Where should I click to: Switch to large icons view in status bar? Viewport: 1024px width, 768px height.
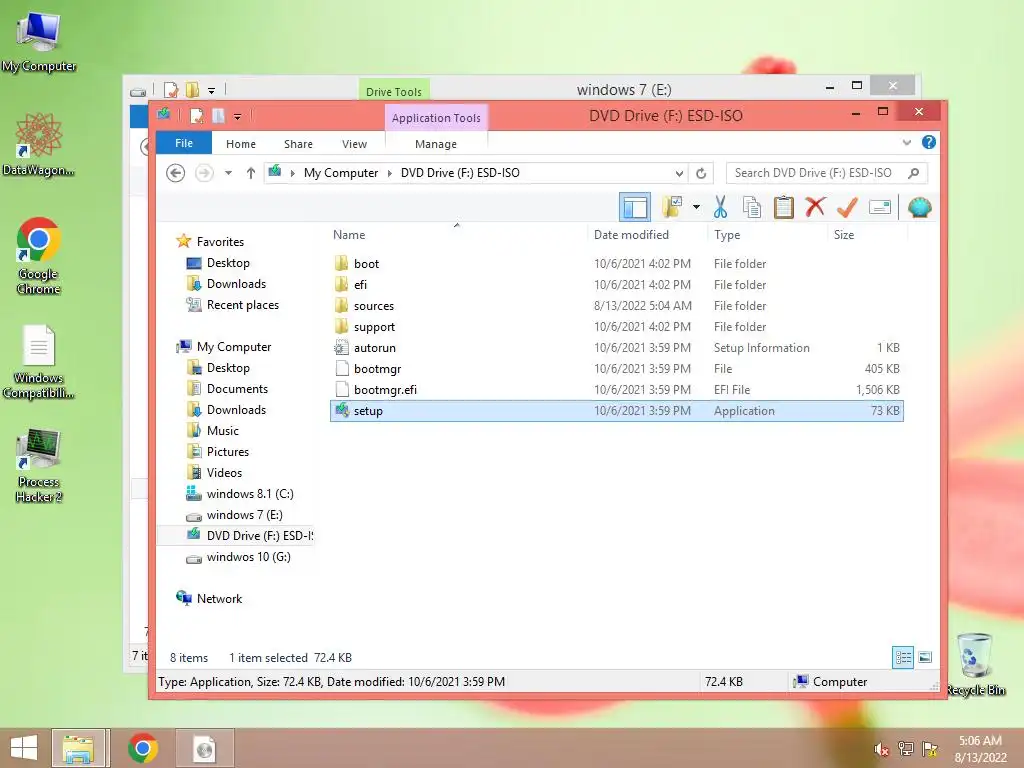click(x=925, y=657)
